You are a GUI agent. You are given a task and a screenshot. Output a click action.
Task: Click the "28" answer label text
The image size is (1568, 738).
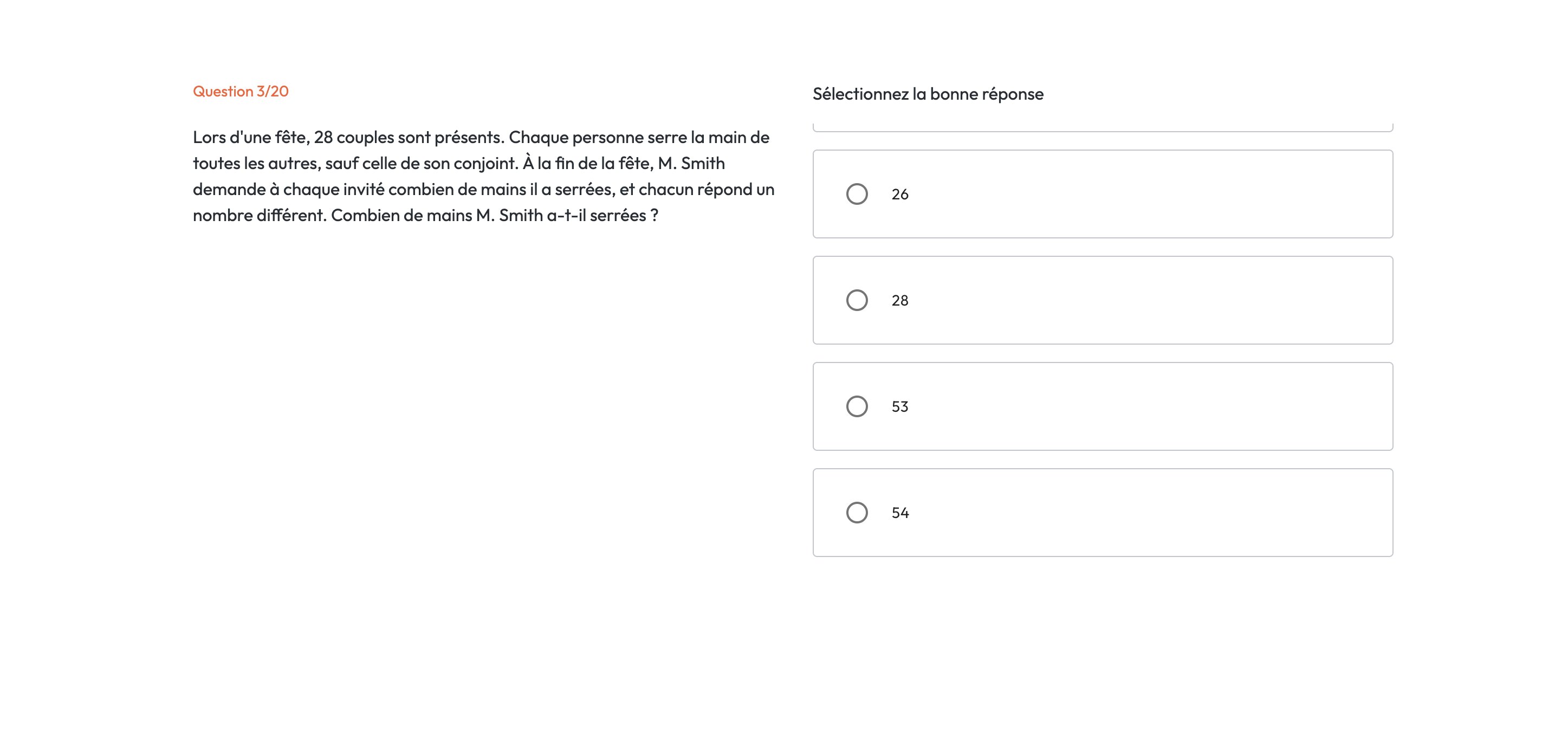(899, 300)
